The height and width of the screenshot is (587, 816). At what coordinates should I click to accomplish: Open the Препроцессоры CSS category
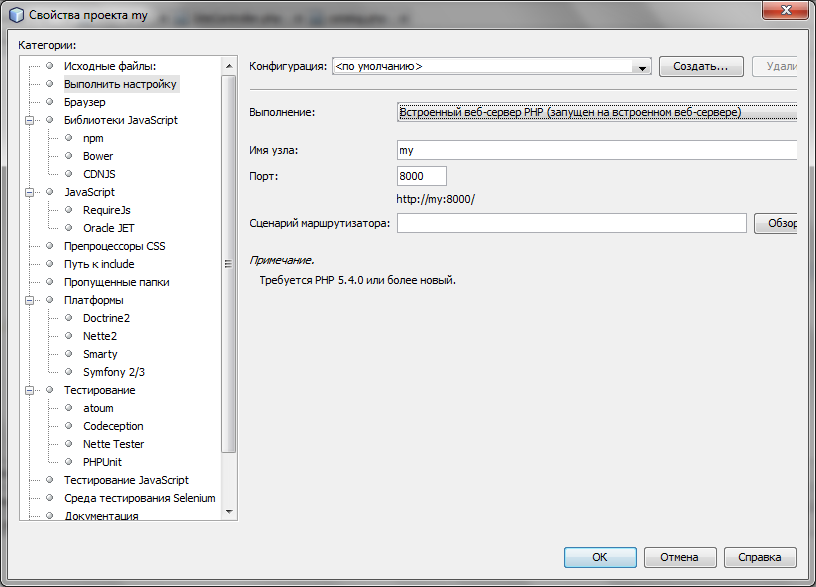pyautogui.click(x=114, y=246)
